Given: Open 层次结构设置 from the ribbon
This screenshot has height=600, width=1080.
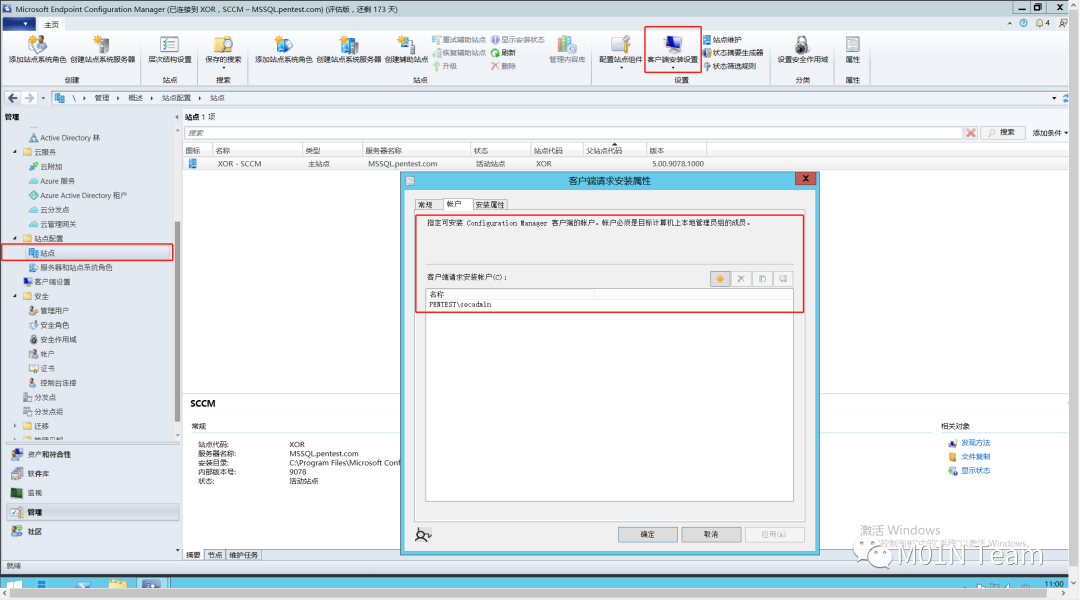Looking at the screenshot, I should 169,49.
